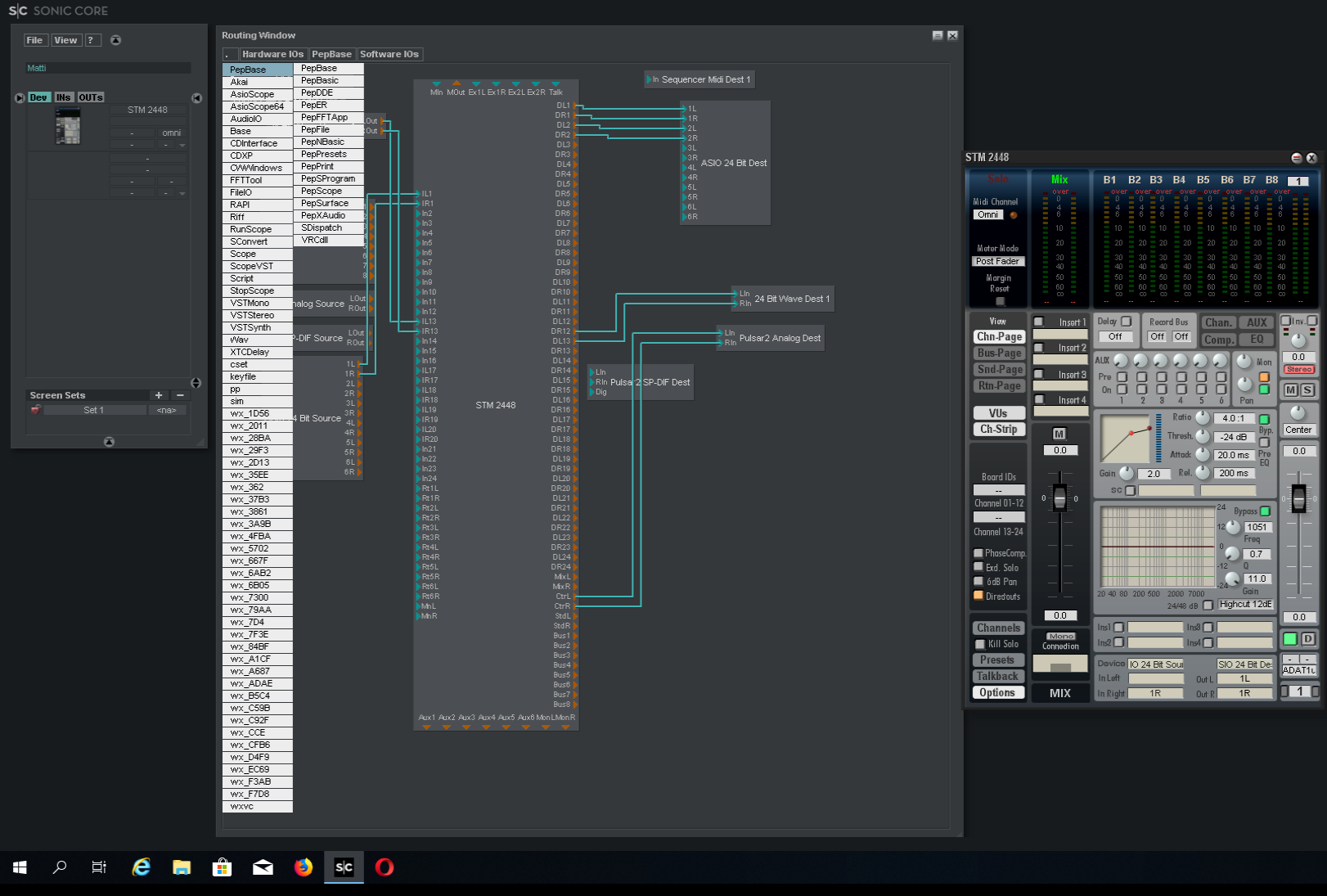Switch to the Hardware IOs tab in the Routing Window
The width and height of the screenshot is (1327, 896).
point(272,54)
